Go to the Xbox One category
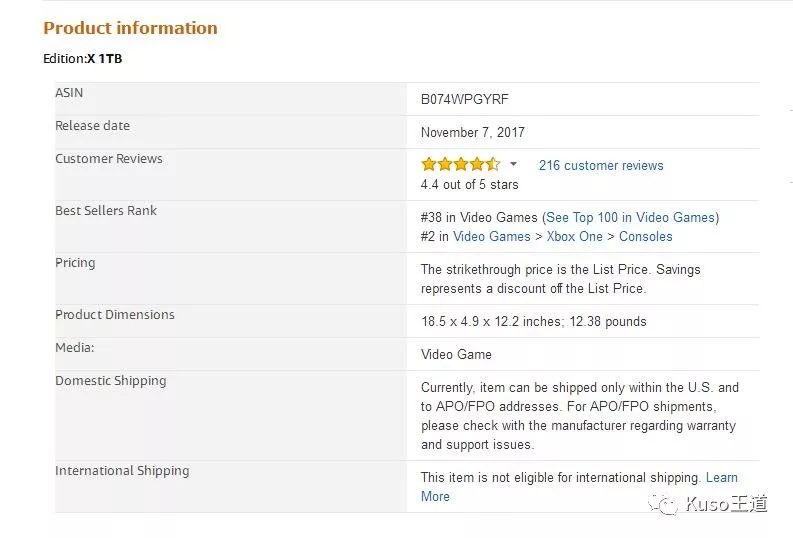The width and height of the screenshot is (793, 538). point(574,237)
